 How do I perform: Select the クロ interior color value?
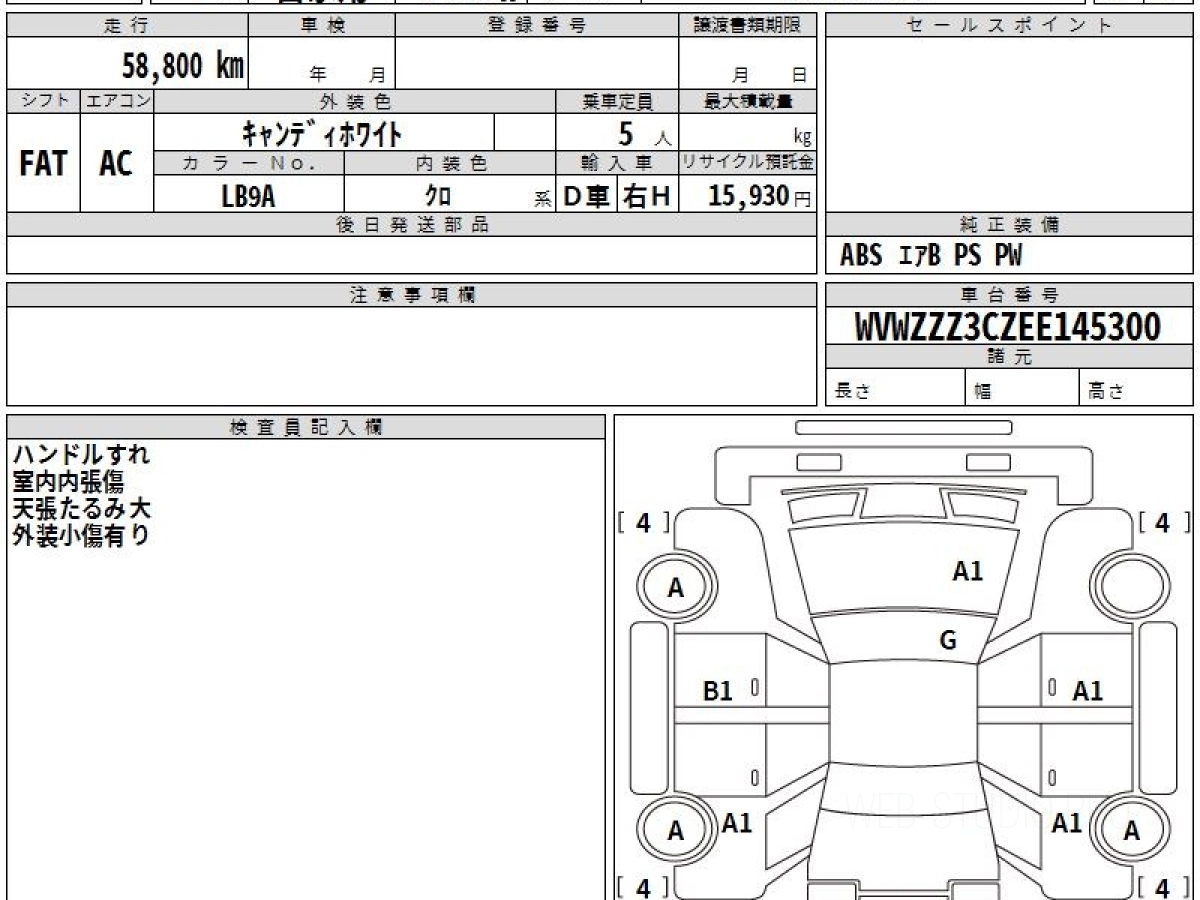coord(437,196)
